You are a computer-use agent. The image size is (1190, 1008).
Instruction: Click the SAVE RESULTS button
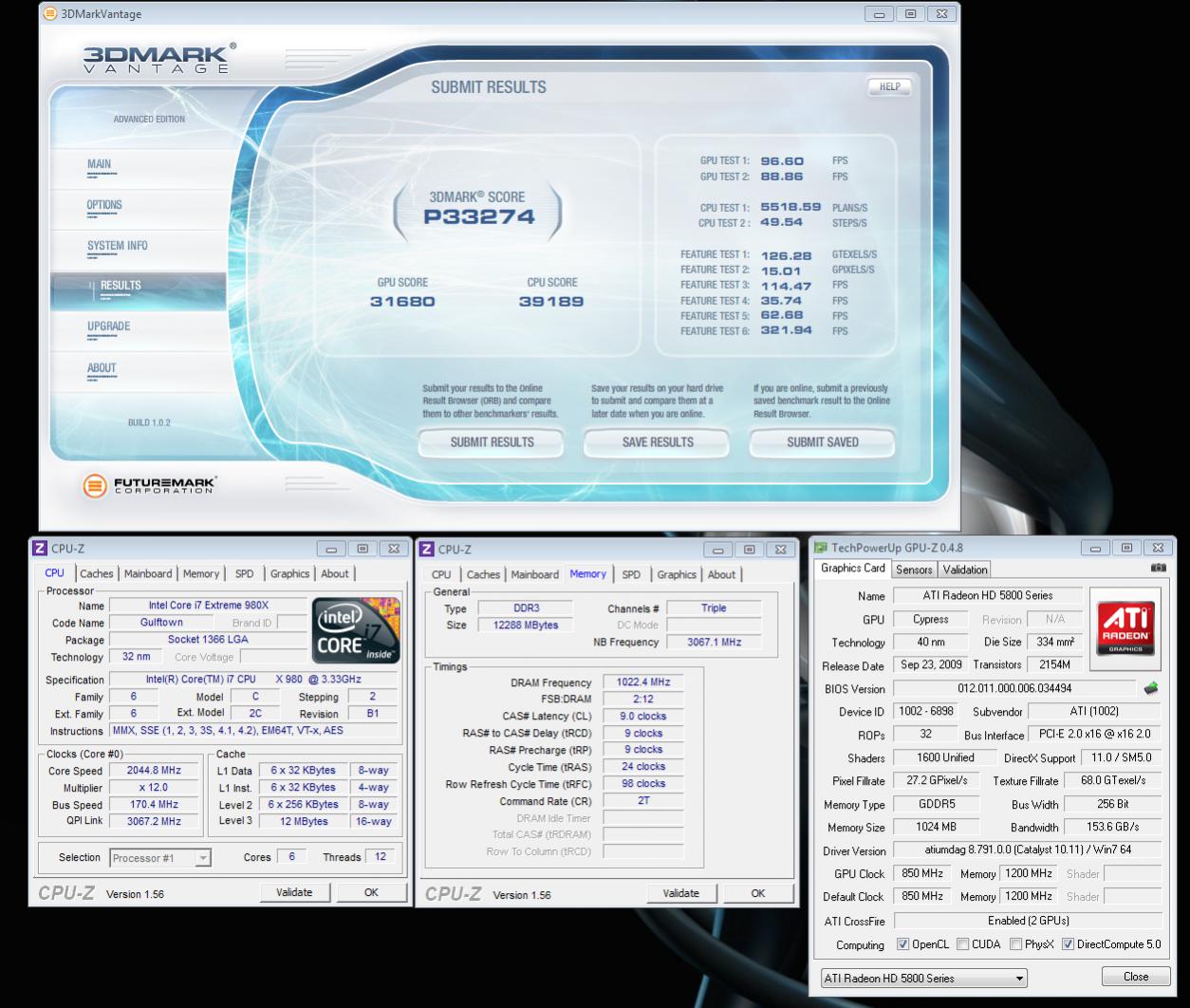(x=658, y=442)
